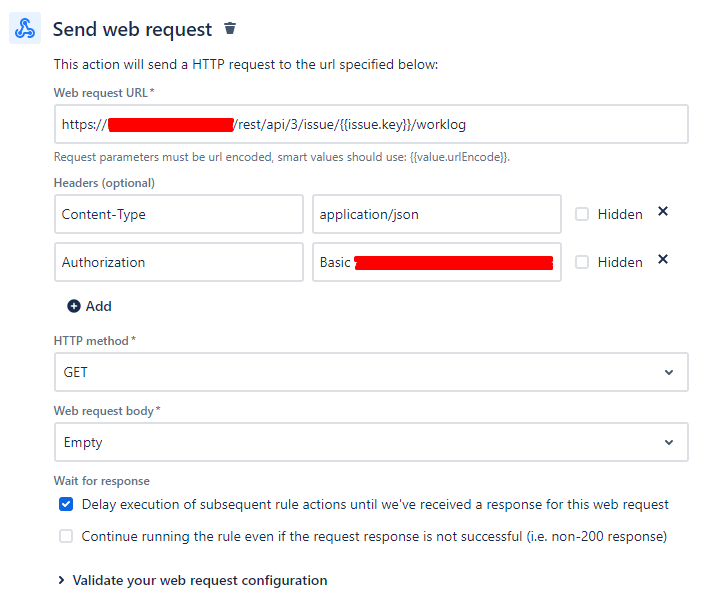Click the Basic authorization value field
The height and width of the screenshot is (608, 718).
[437, 262]
